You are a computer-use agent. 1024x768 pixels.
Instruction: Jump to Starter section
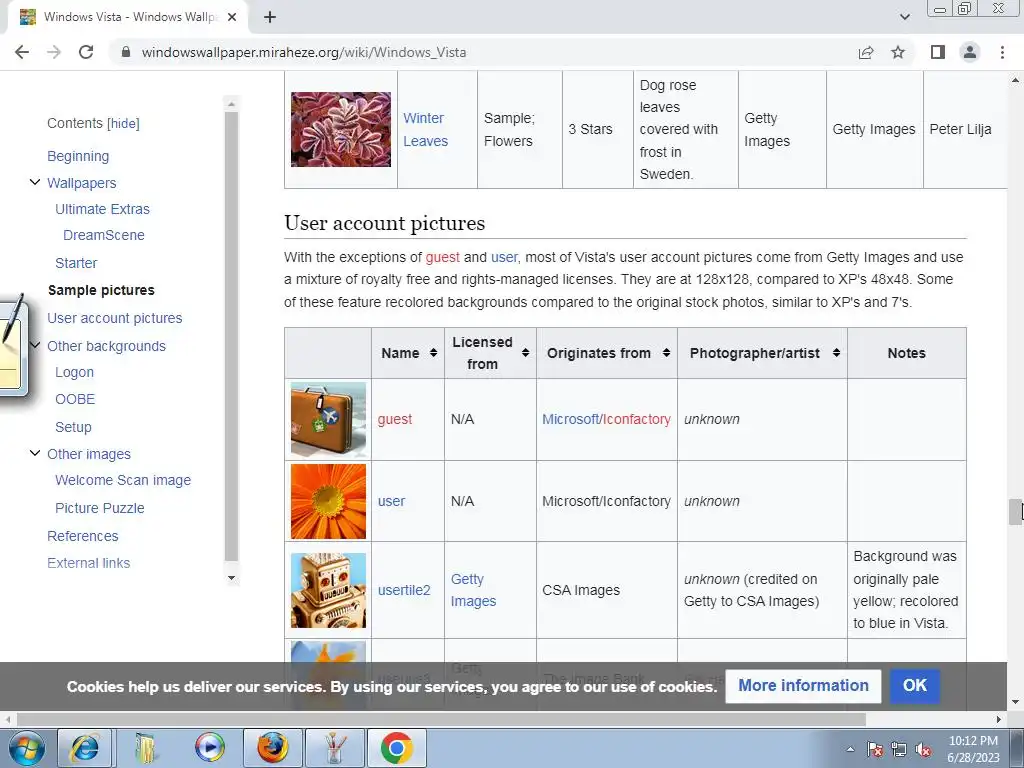[76, 263]
